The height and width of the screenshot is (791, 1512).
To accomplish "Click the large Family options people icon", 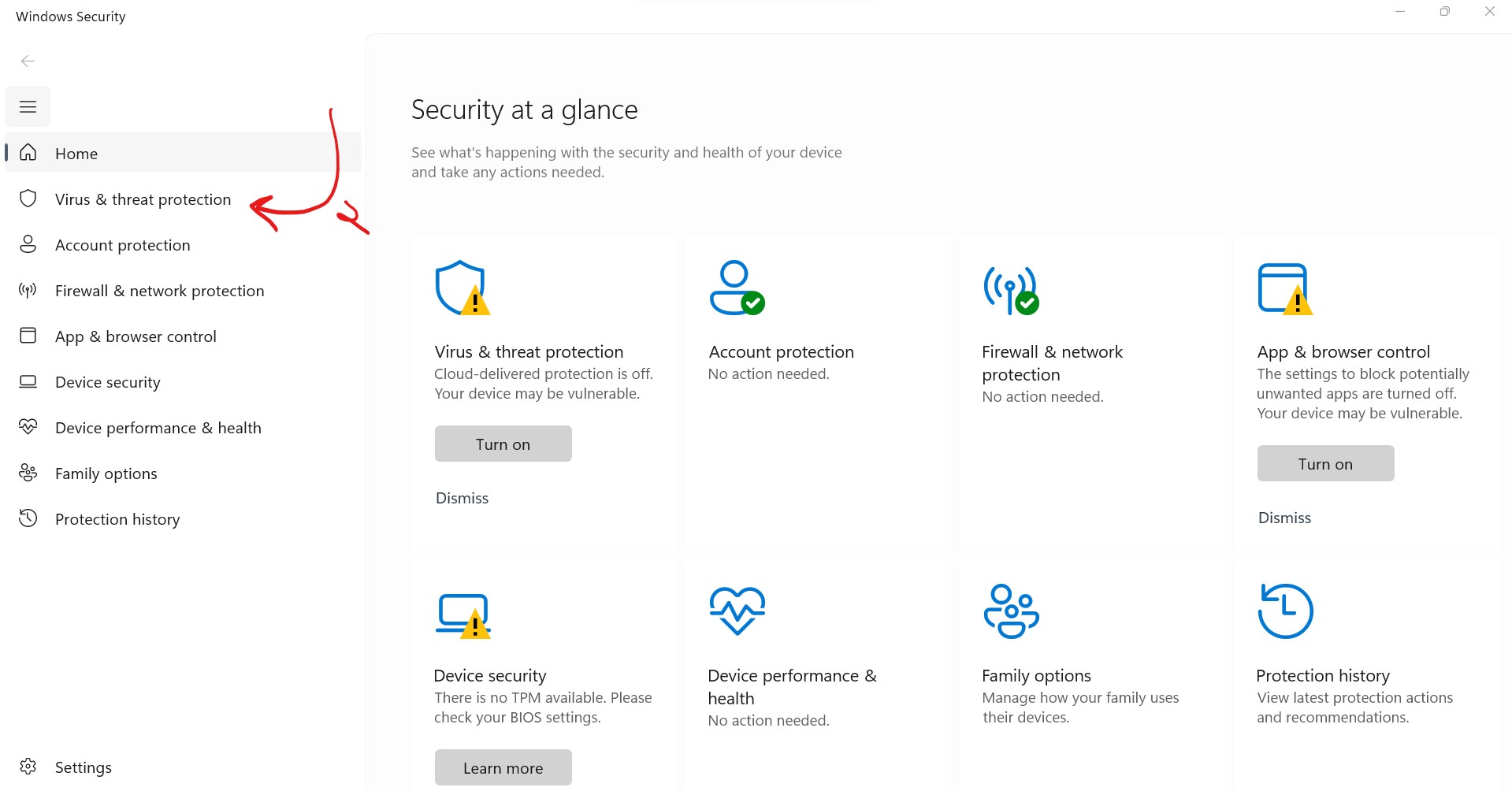I will (x=1011, y=611).
